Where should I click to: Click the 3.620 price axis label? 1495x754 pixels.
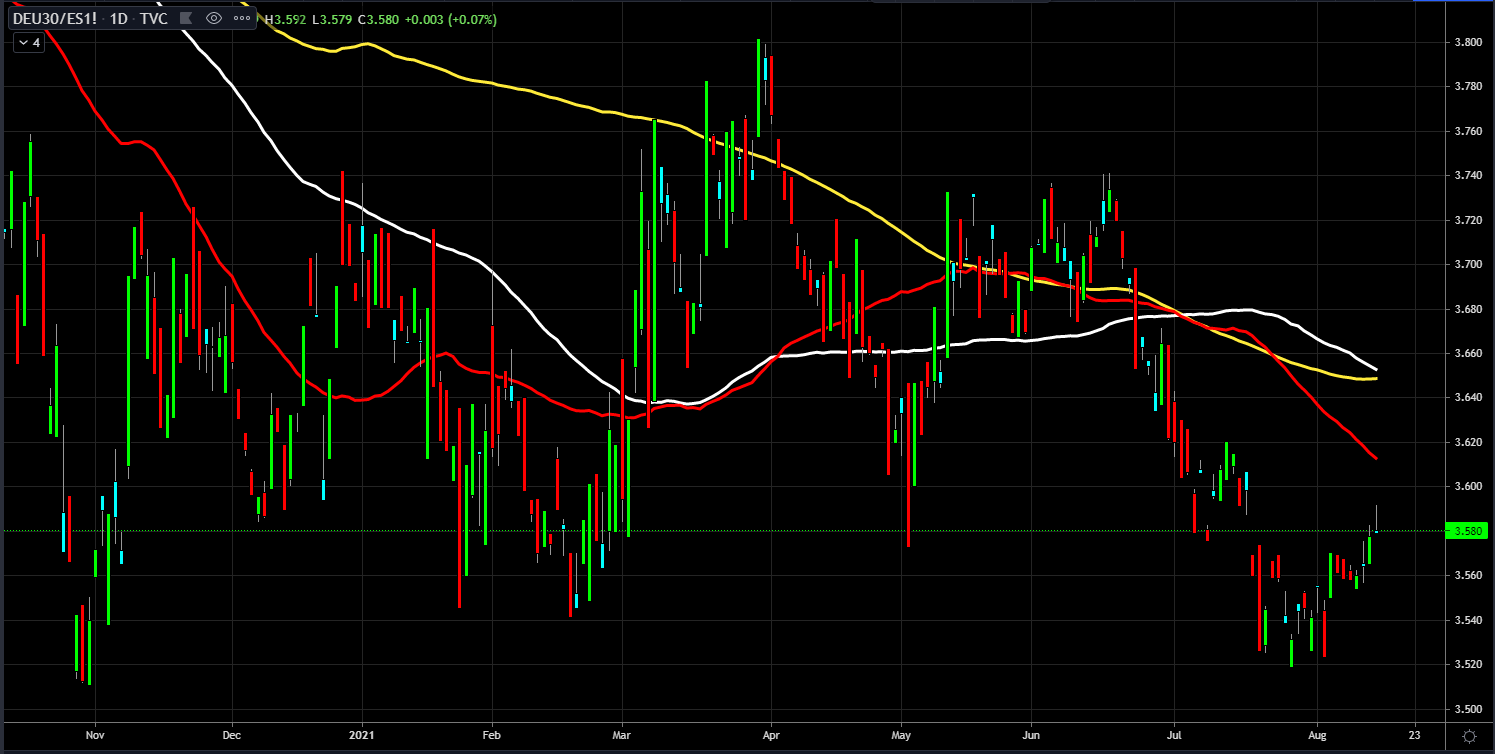(1467, 442)
